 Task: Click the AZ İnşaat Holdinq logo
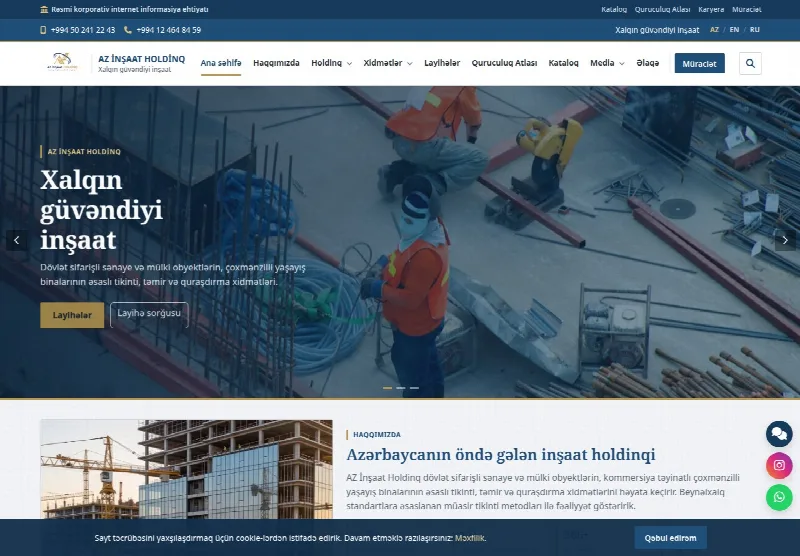point(63,63)
